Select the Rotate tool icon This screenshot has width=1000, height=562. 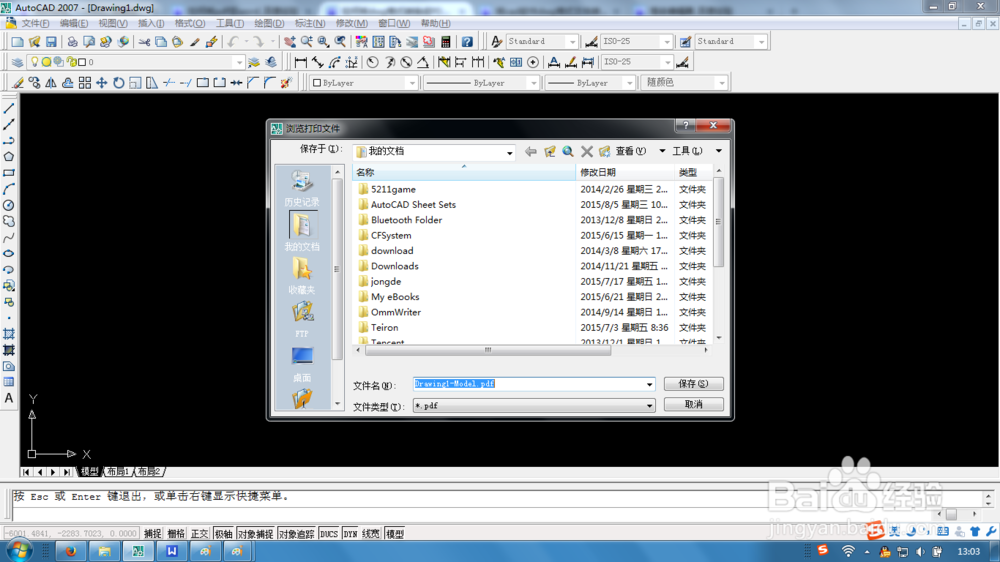tap(119, 83)
